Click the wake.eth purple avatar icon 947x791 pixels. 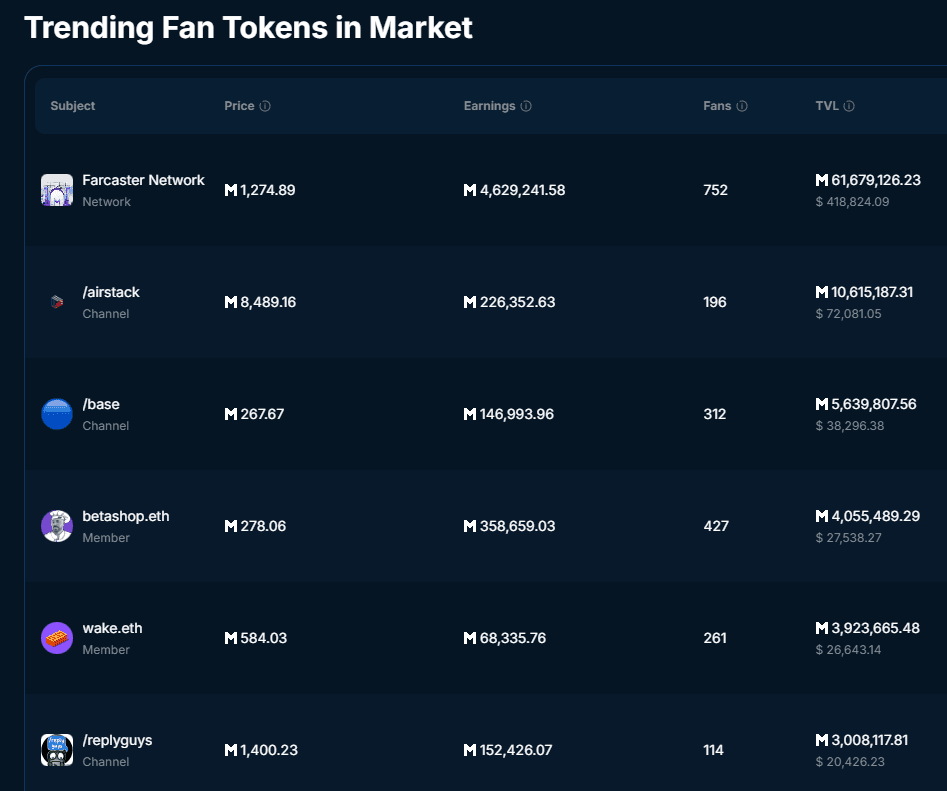point(57,638)
